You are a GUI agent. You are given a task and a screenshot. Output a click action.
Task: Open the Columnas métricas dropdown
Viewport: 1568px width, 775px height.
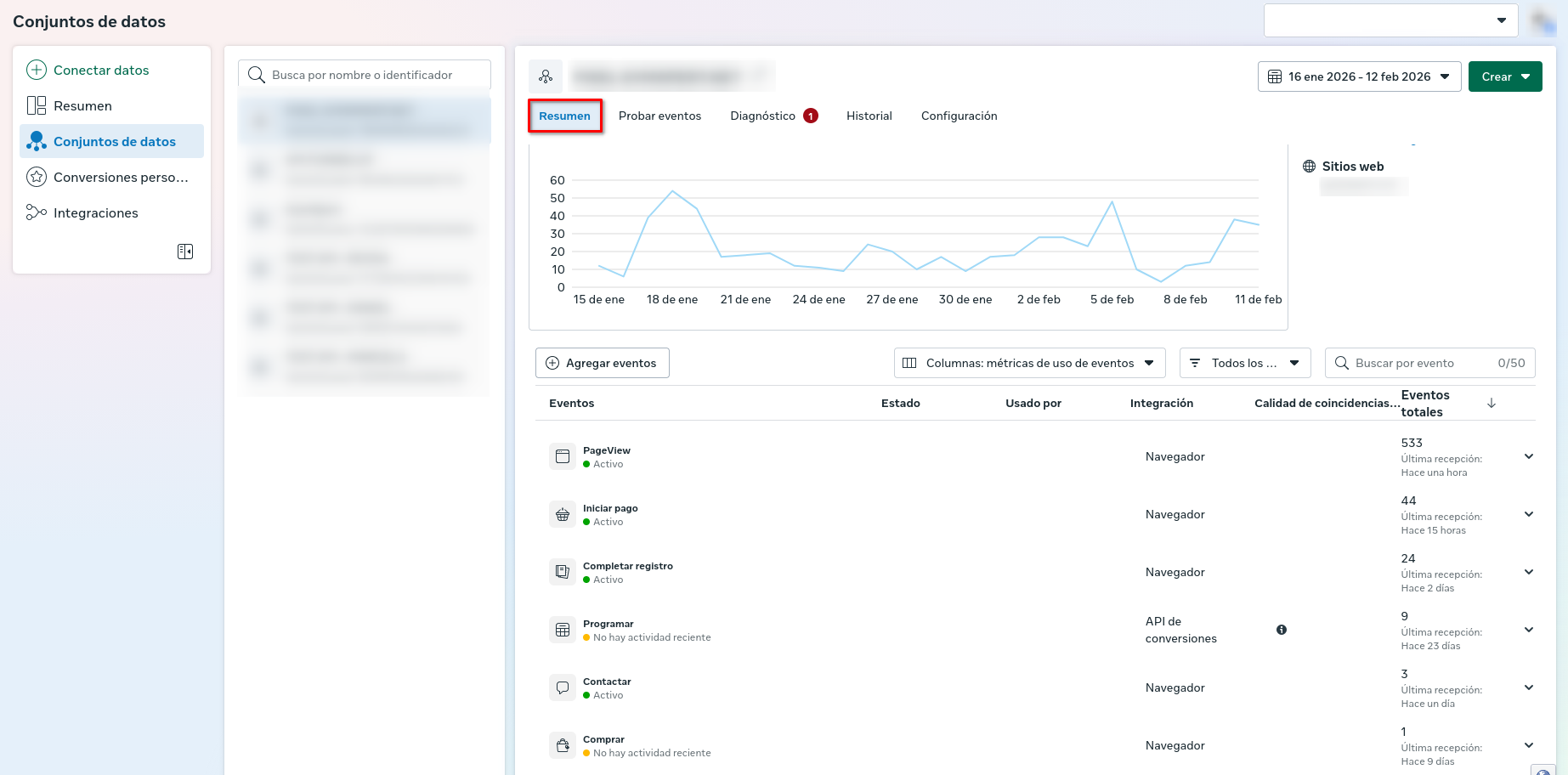(1029, 363)
